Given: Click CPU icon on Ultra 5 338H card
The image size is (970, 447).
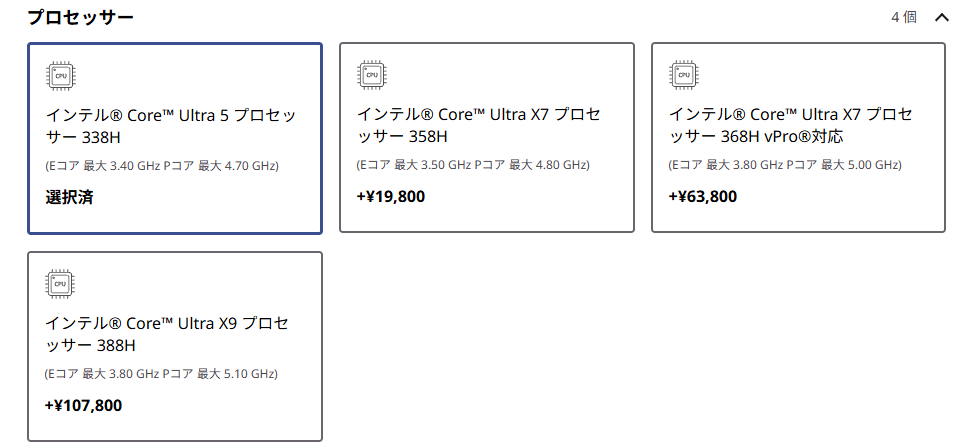Looking at the screenshot, I should pyautogui.click(x=61, y=75).
